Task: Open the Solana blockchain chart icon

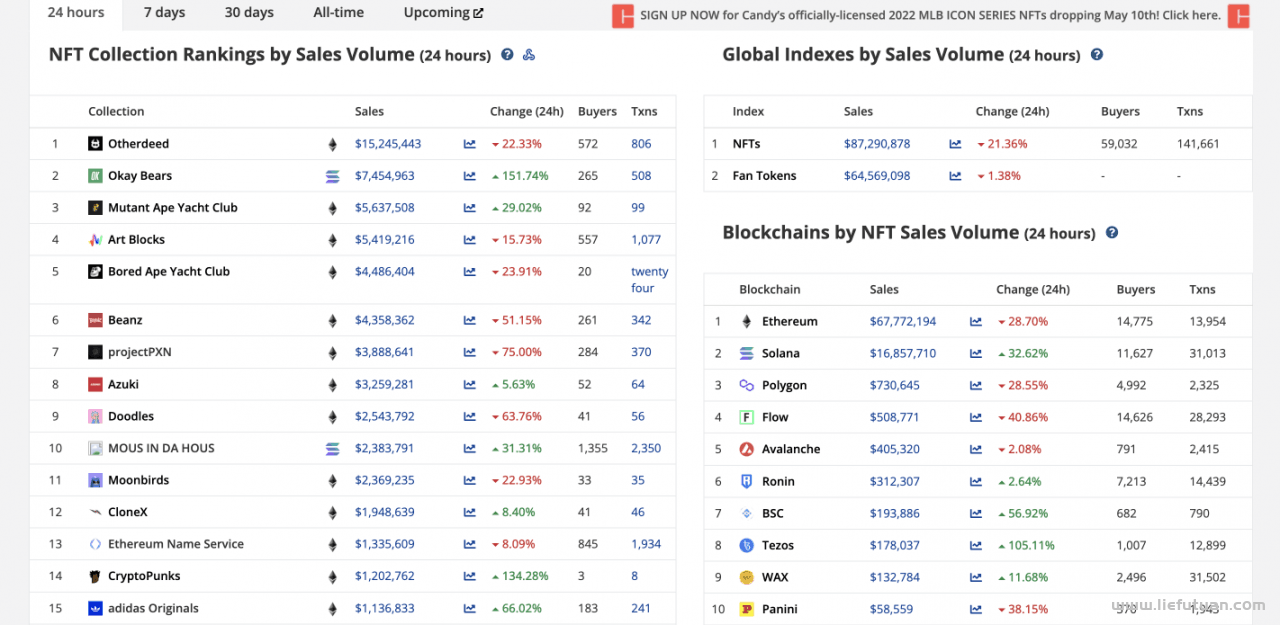Action: [x=976, y=354]
